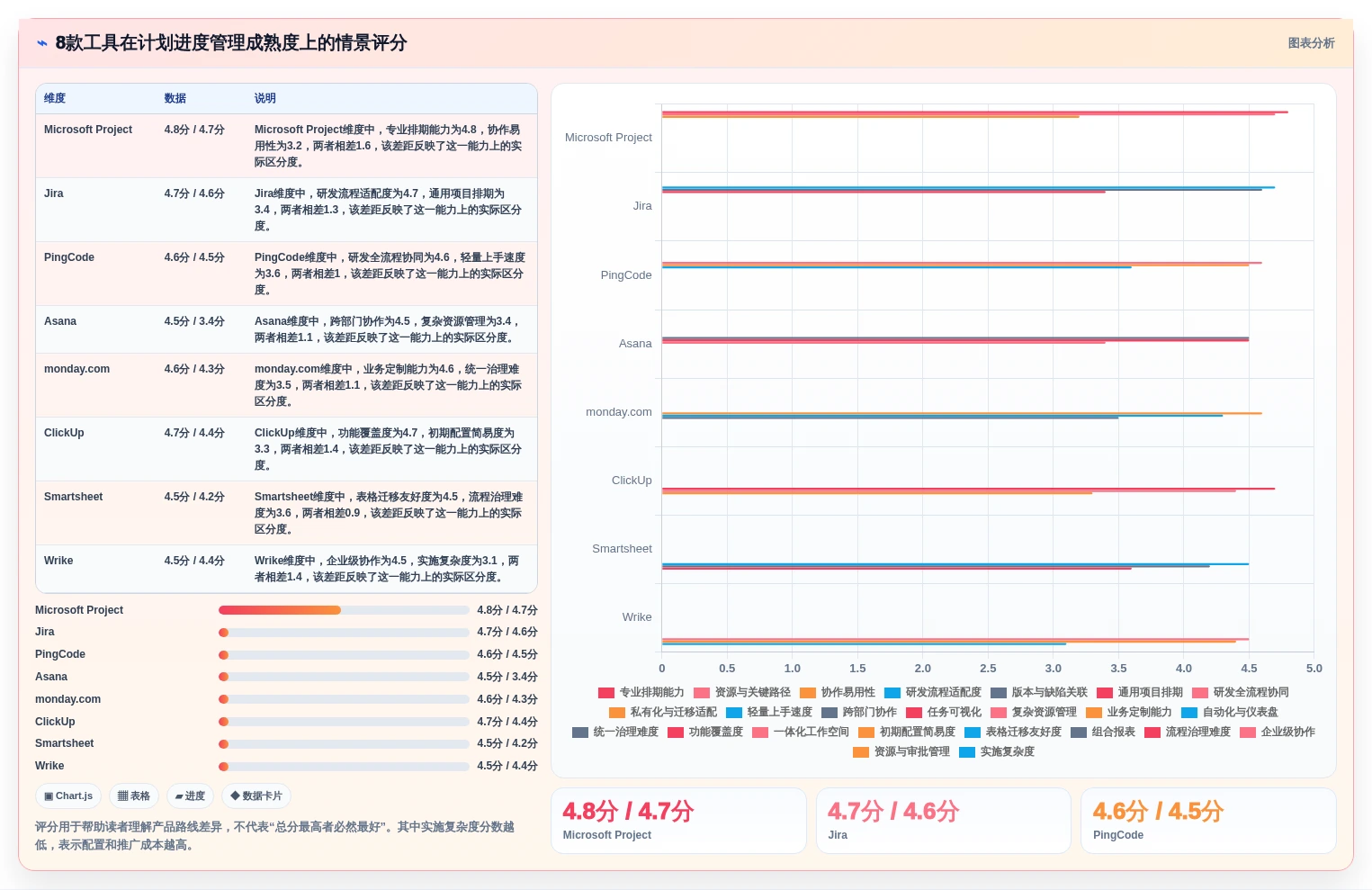Click the 统一治理难度 legend color swatch
Viewport: 1372px width, 890px height.
[x=579, y=733]
